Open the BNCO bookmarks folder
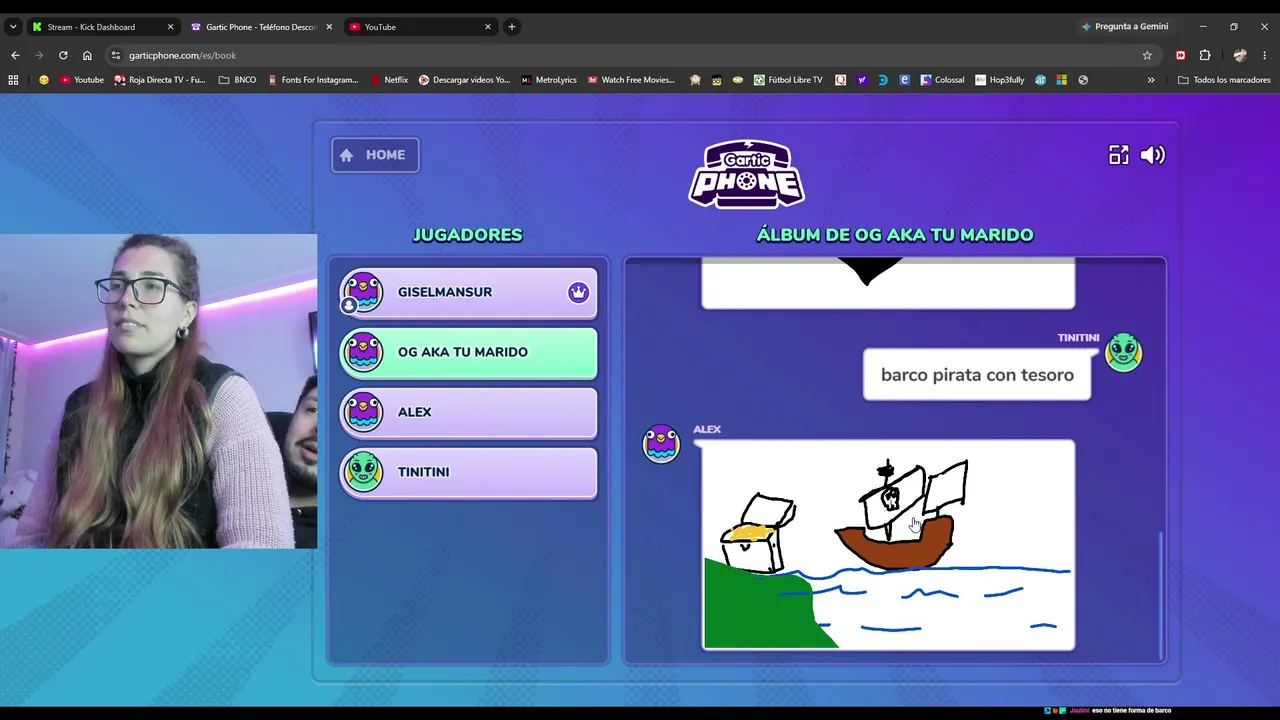The image size is (1280, 720). tap(237, 80)
